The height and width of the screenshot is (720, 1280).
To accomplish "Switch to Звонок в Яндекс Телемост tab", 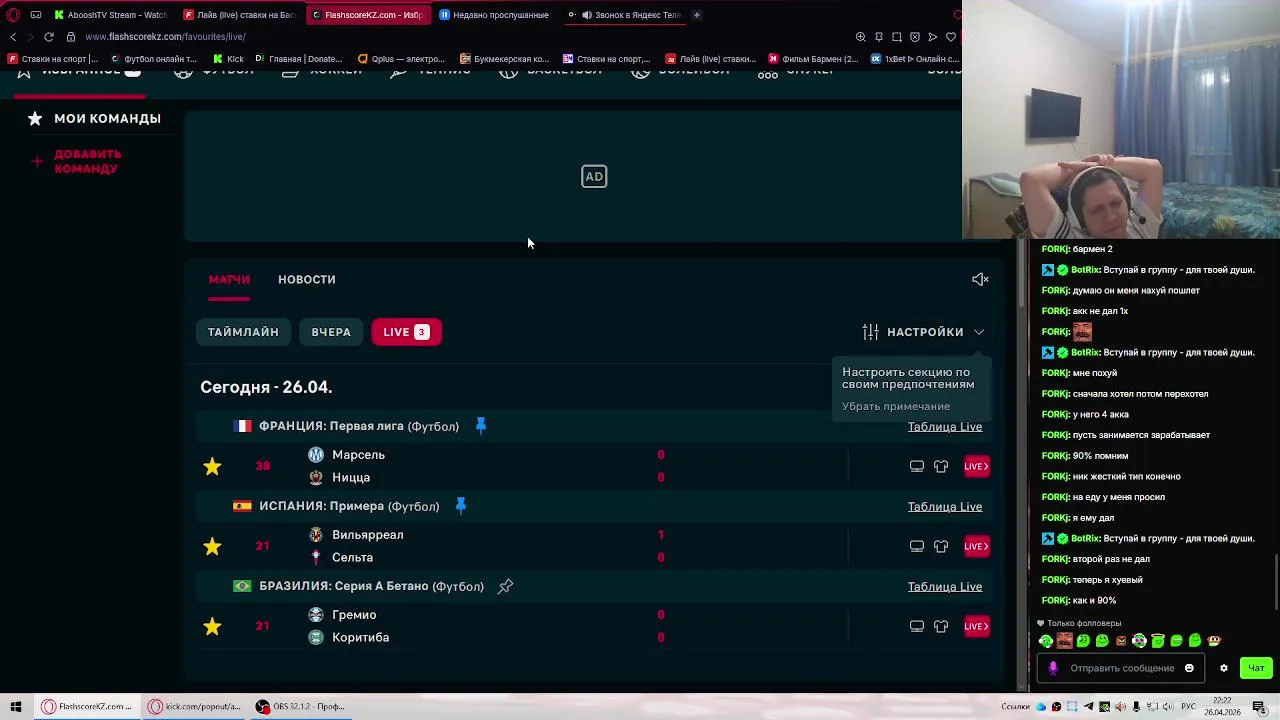I will point(623,15).
